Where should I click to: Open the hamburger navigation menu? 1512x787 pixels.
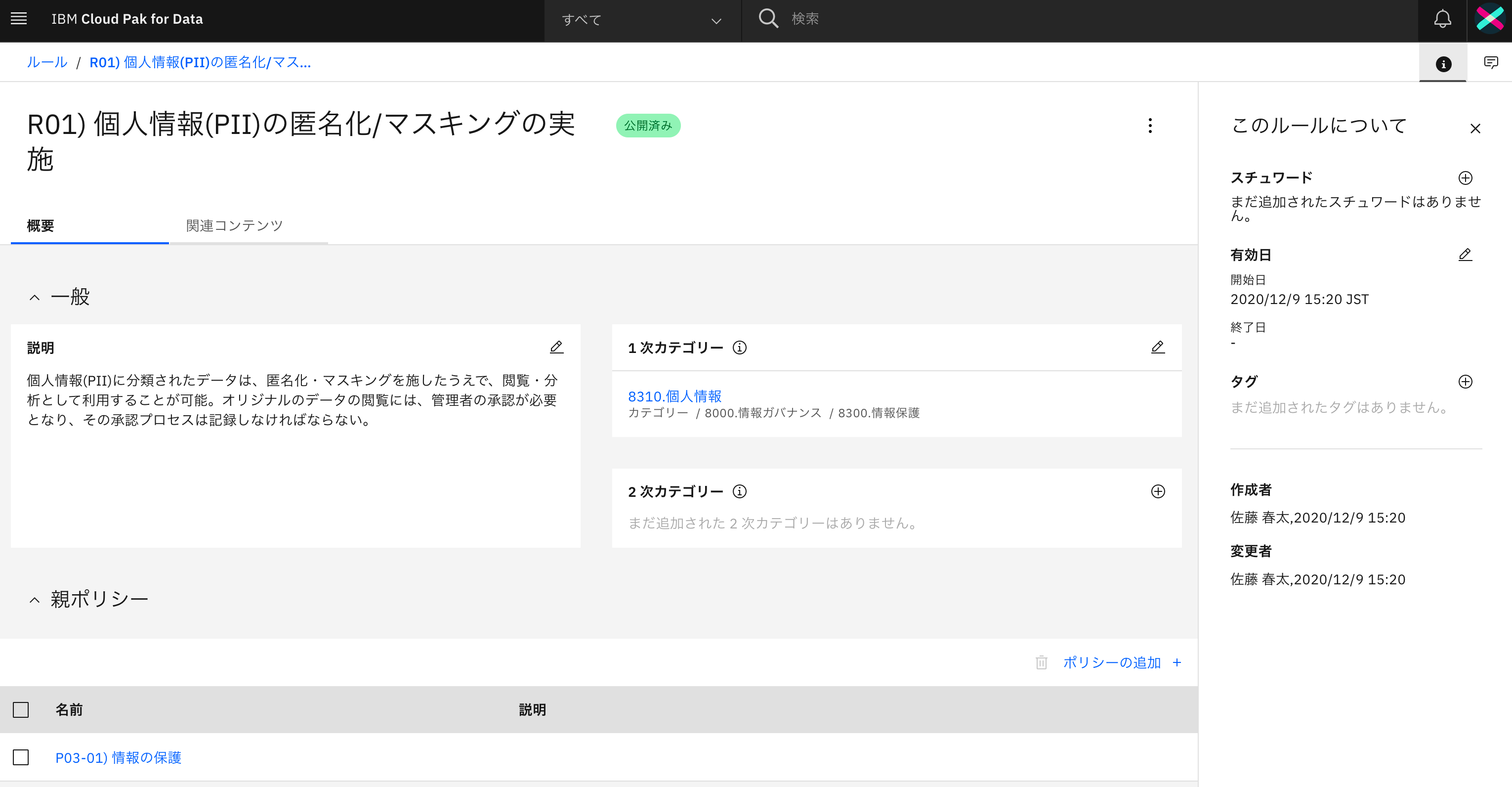(19, 19)
